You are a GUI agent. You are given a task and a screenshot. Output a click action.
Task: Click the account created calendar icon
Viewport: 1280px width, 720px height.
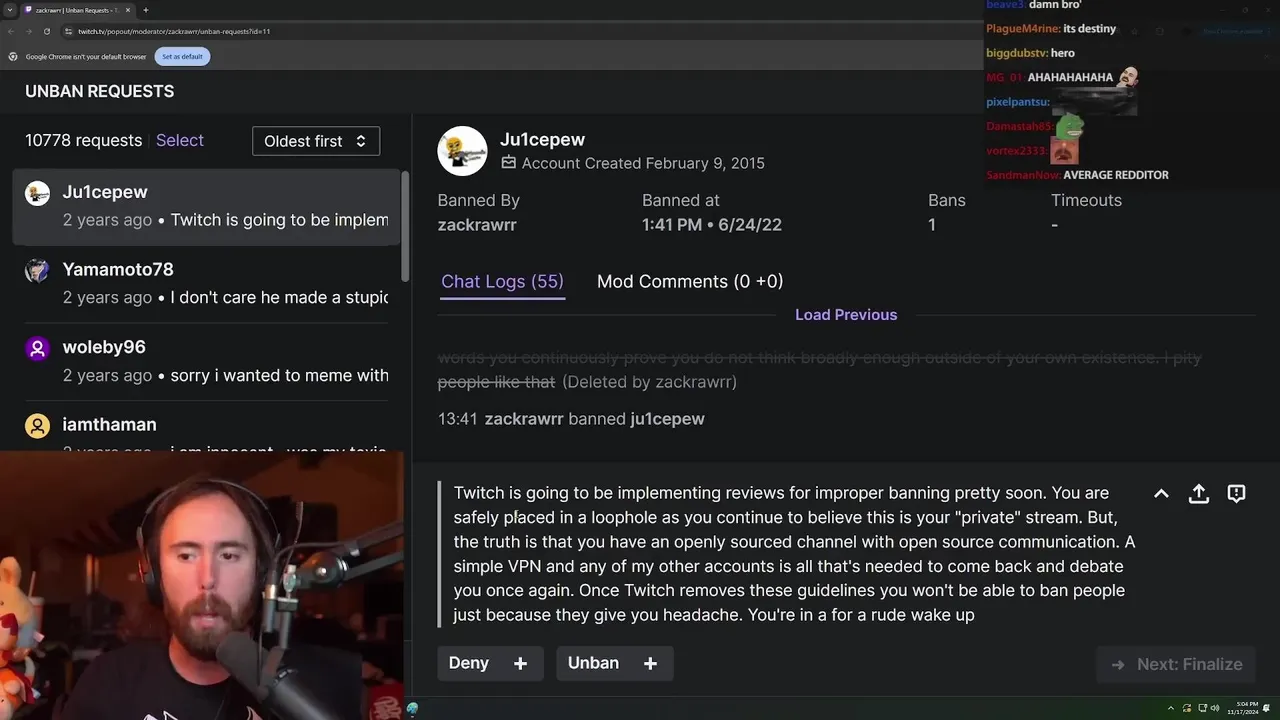(509, 163)
